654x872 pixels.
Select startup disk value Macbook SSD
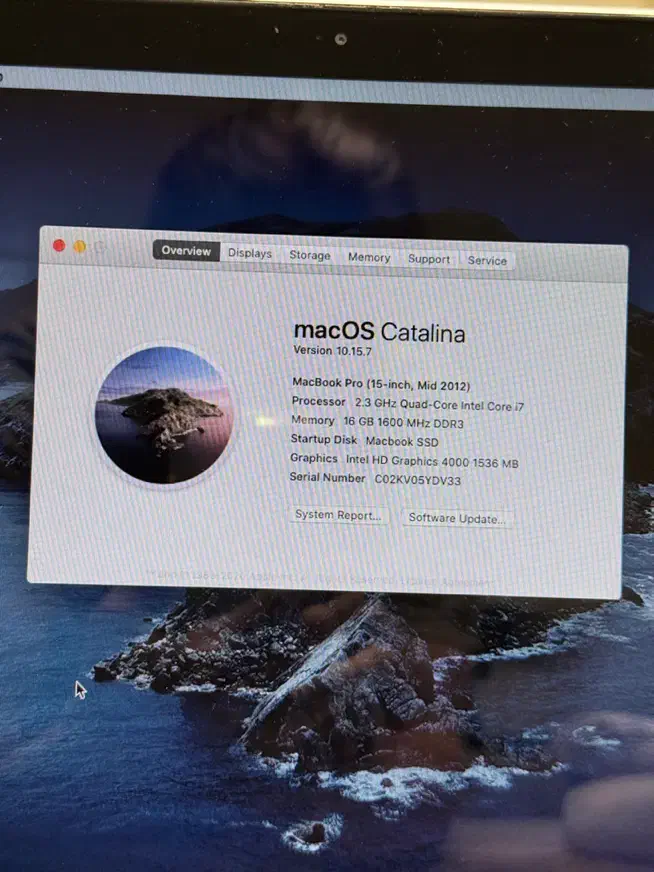coord(402,442)
